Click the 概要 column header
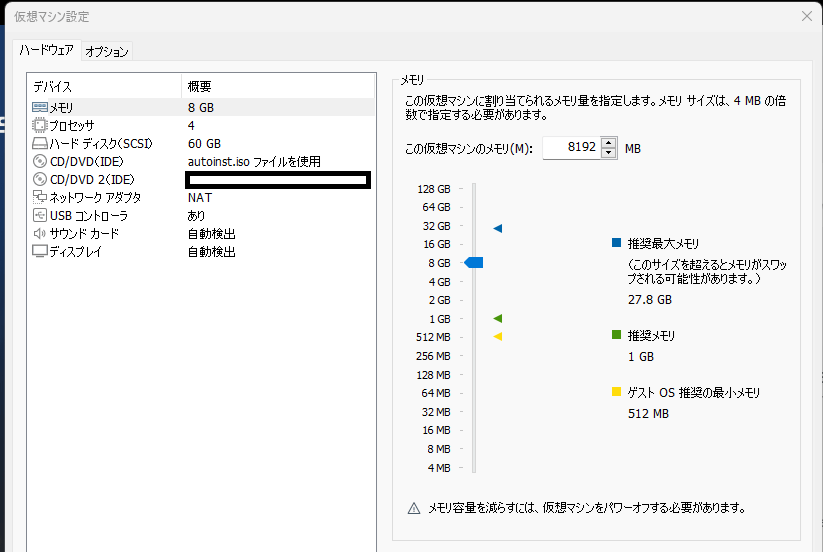The image size is (823, 552). [278, 86]
